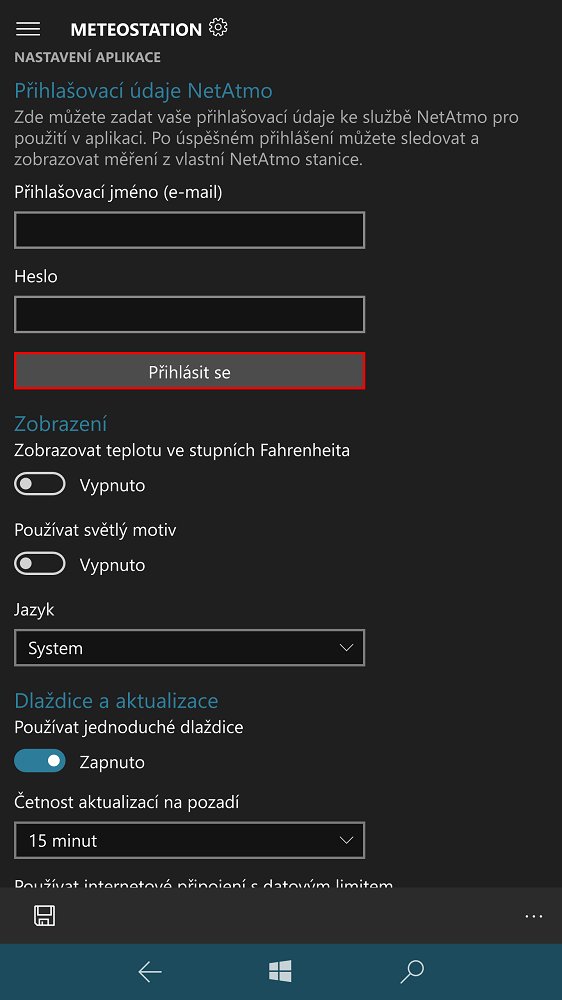Click the Zobrazení section heading
Screen dimensions: 562x1000
(x=61, y=423)
